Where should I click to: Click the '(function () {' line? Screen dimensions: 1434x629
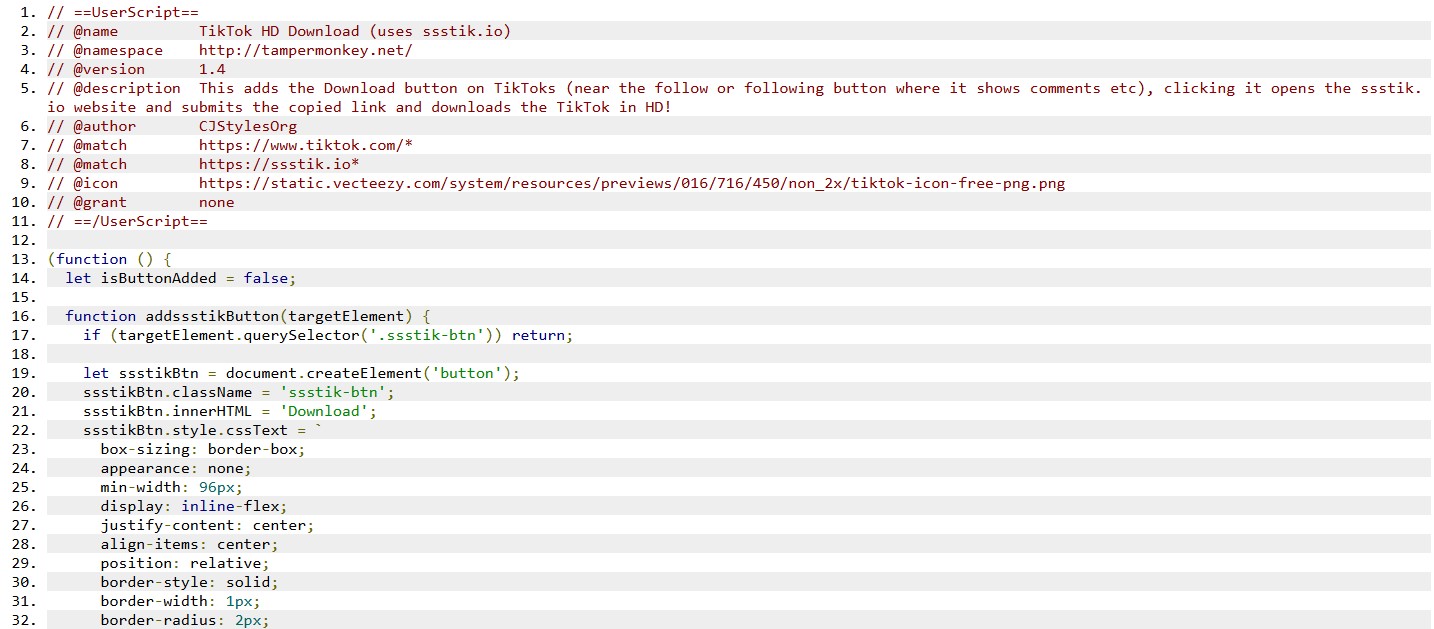coord(109,259)
